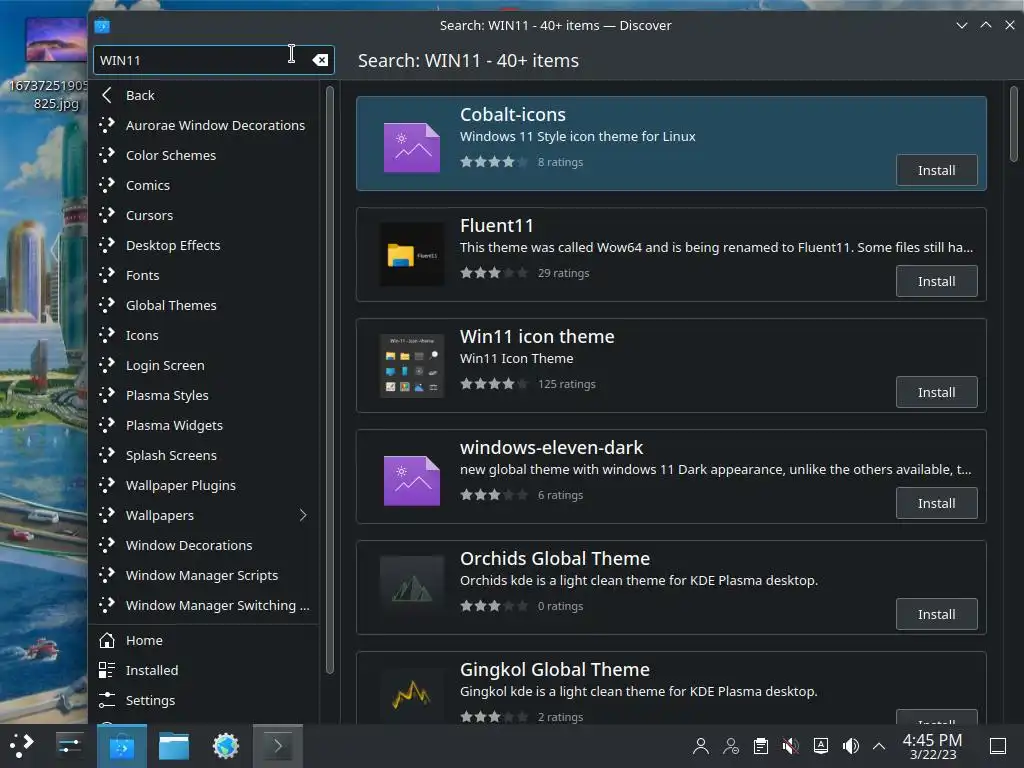Viewport: 1024px width, 768px height.
Task: Open the Fluent11 title
Action: click(x=496, y=226)
